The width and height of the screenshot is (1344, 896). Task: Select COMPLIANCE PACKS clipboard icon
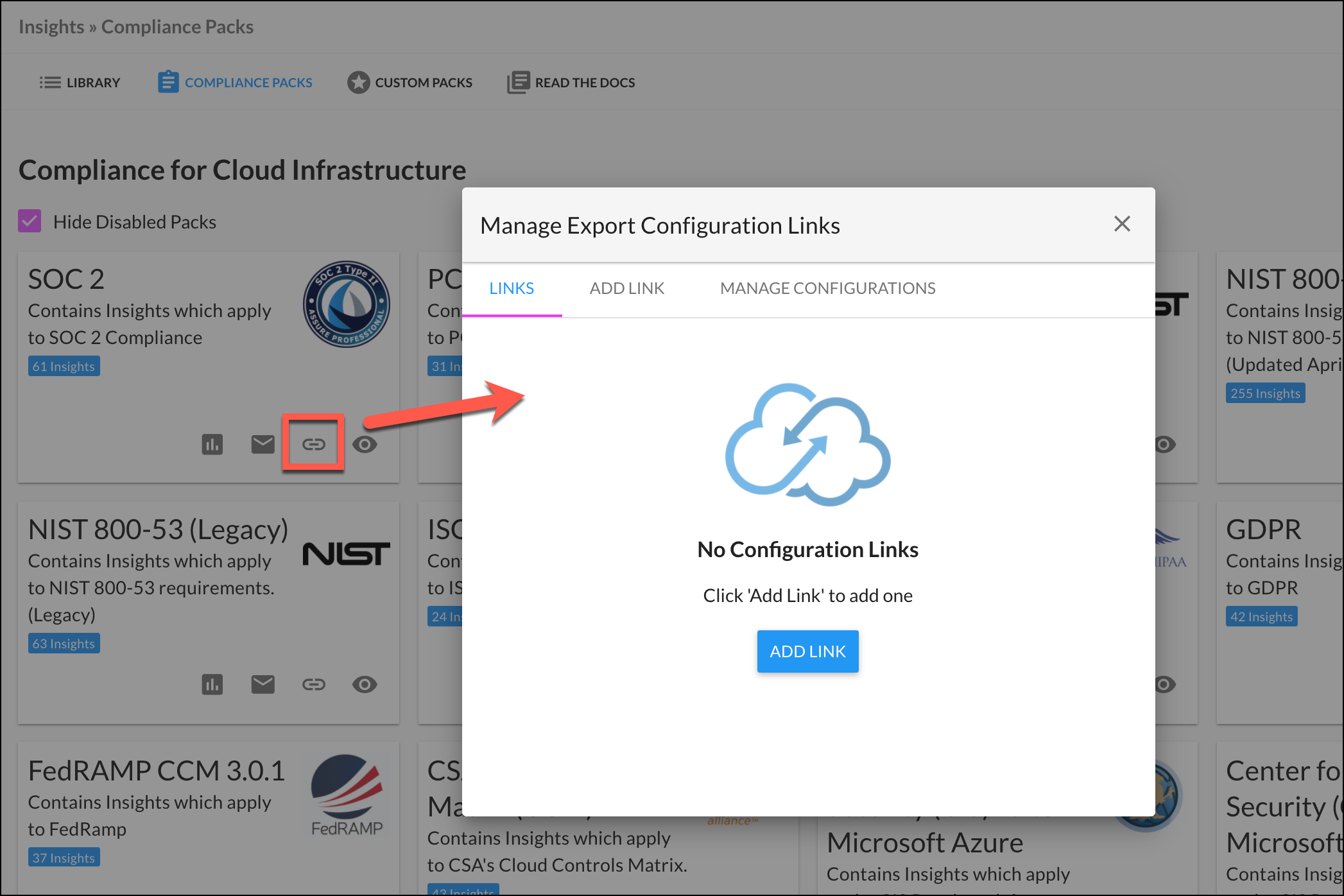[x=168, y=82]
